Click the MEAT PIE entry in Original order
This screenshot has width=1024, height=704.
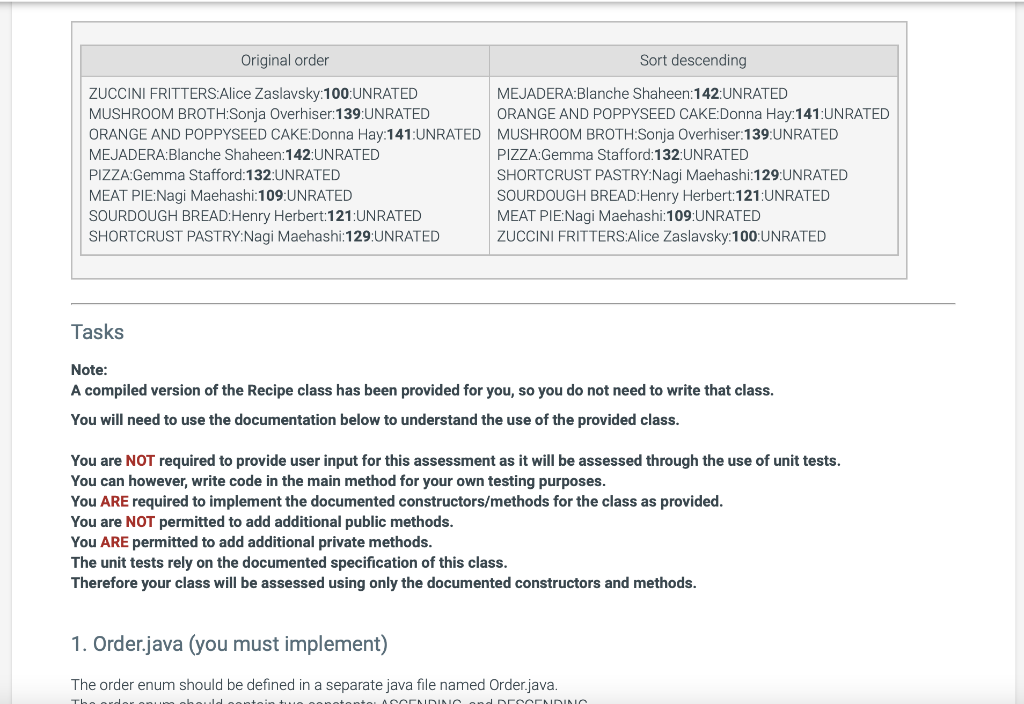coord(219,195)
